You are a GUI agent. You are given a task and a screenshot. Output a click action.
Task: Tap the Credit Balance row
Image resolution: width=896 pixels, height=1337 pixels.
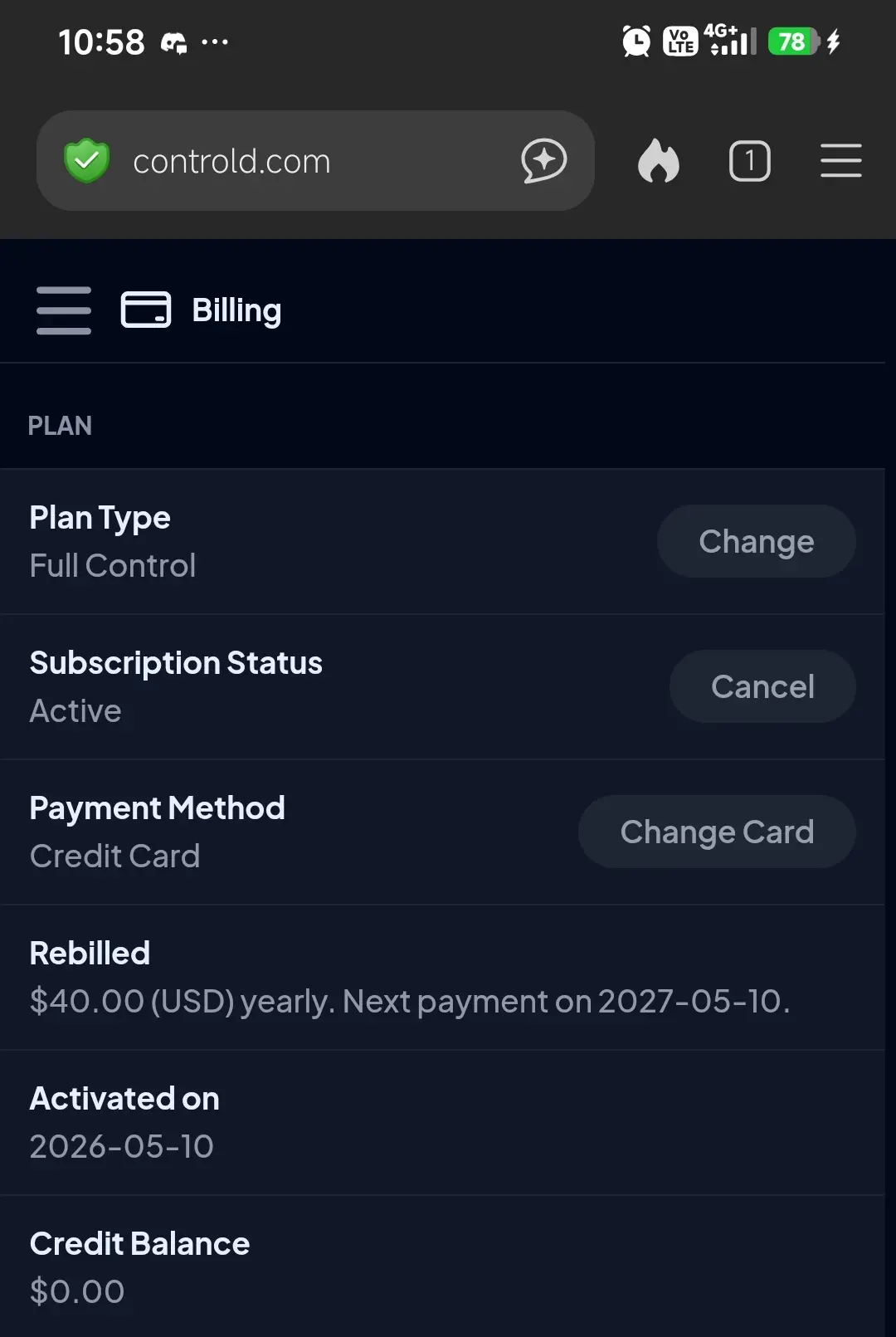coord(442,1266)
